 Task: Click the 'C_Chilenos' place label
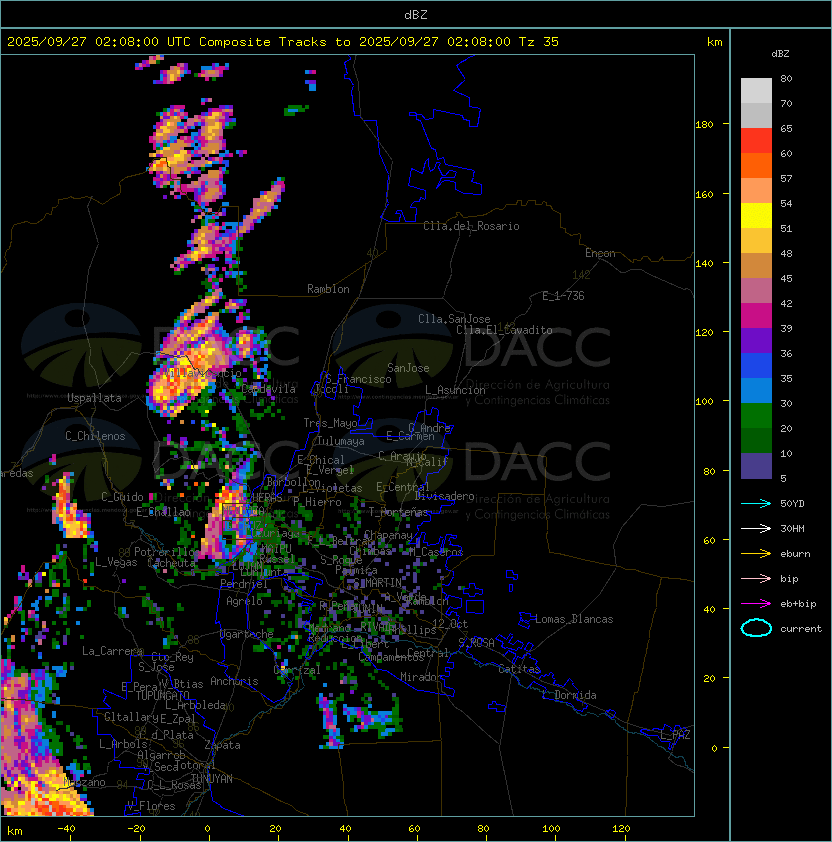pos(95,436)
